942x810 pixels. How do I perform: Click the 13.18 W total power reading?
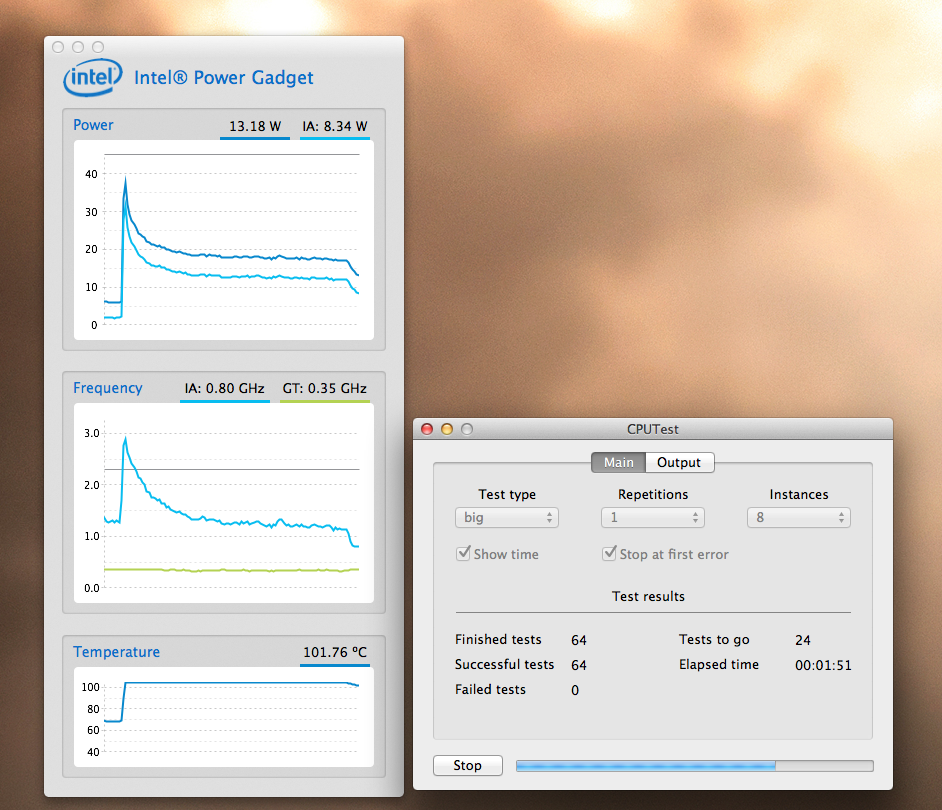[255, 126]
